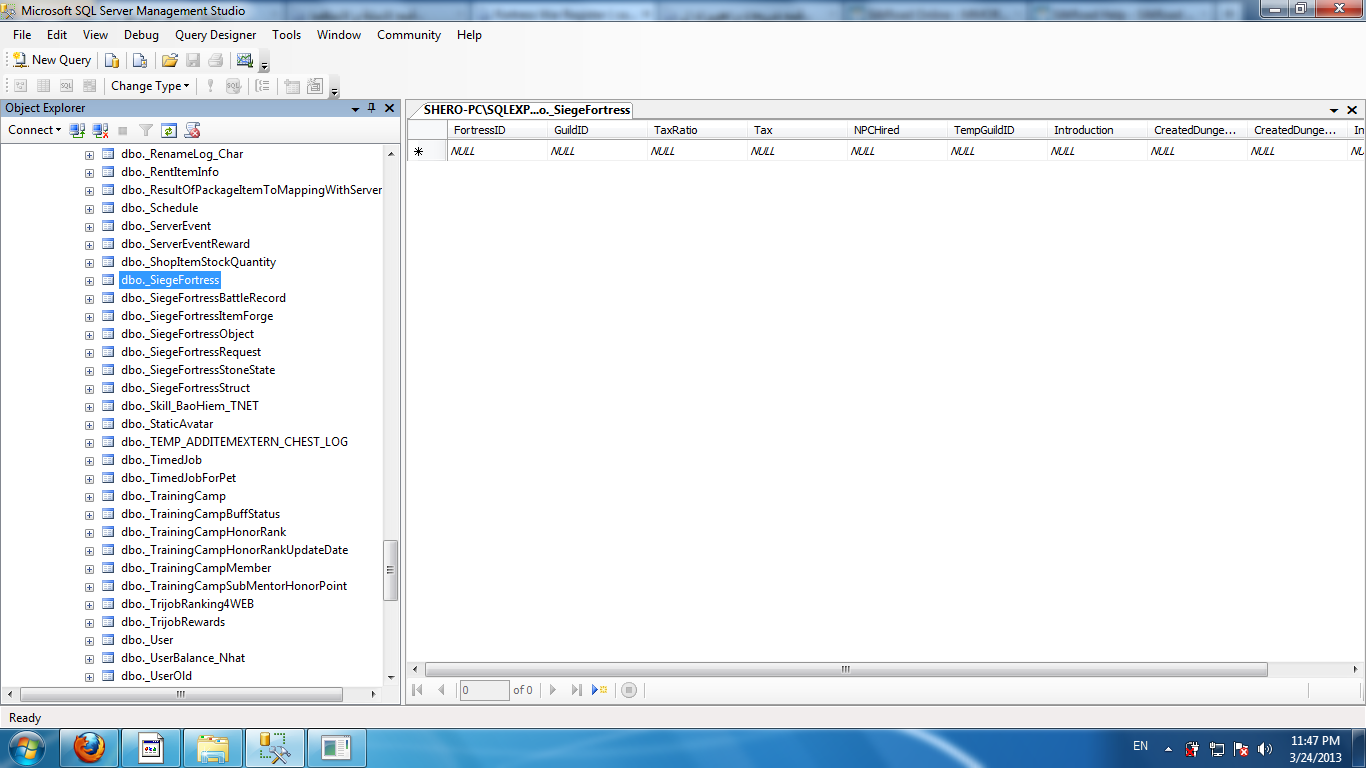Show the SQL pane
This screenshot has width=1366, height=768.
[x=66, y=86]
